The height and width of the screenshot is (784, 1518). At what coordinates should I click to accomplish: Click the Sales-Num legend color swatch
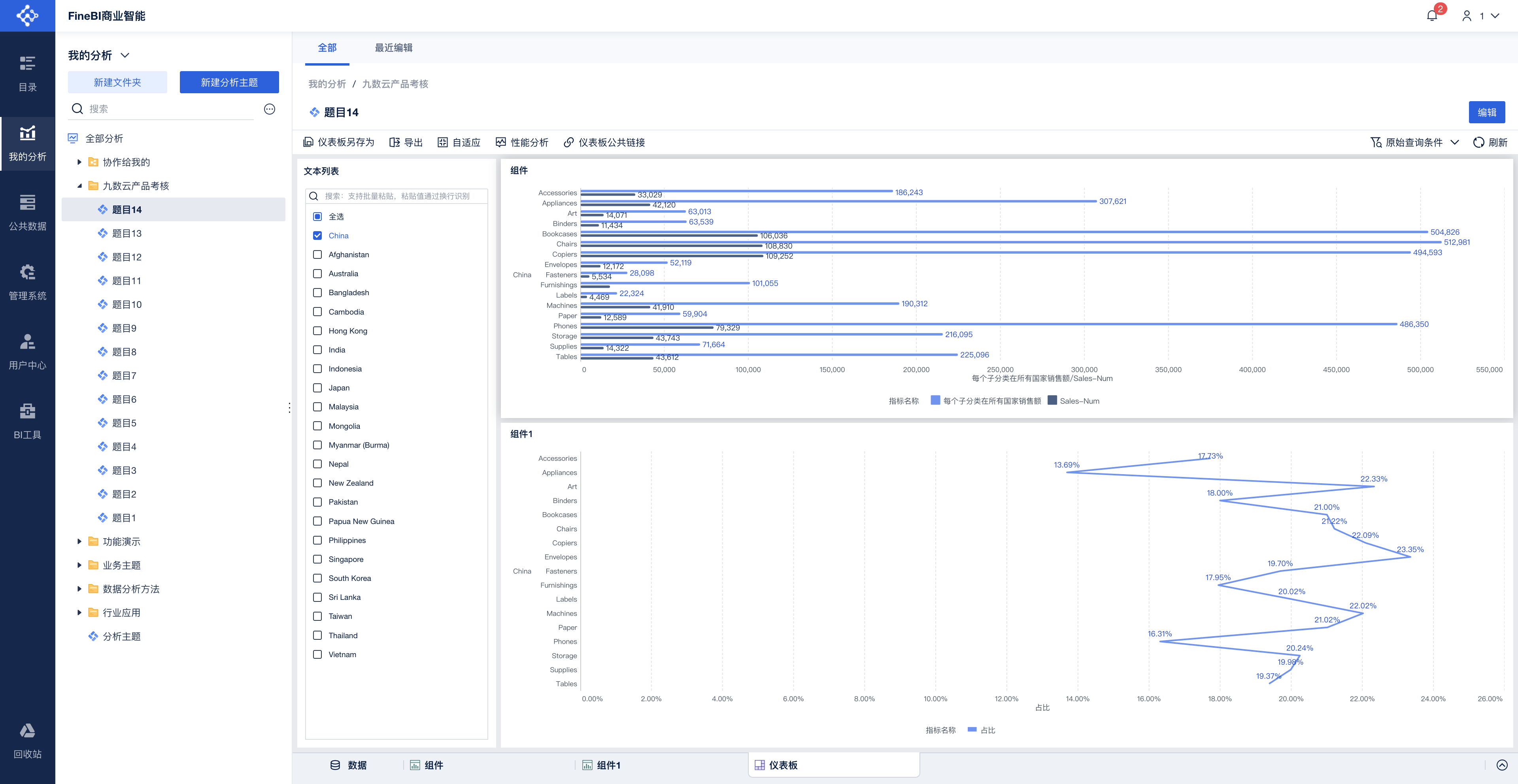click(1052, 401)
